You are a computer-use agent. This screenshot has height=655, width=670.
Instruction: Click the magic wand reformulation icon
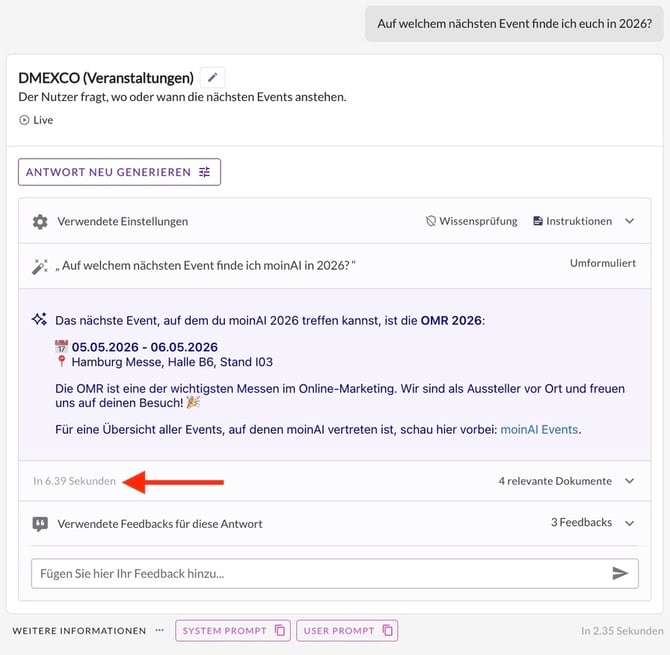coord(40,266)
